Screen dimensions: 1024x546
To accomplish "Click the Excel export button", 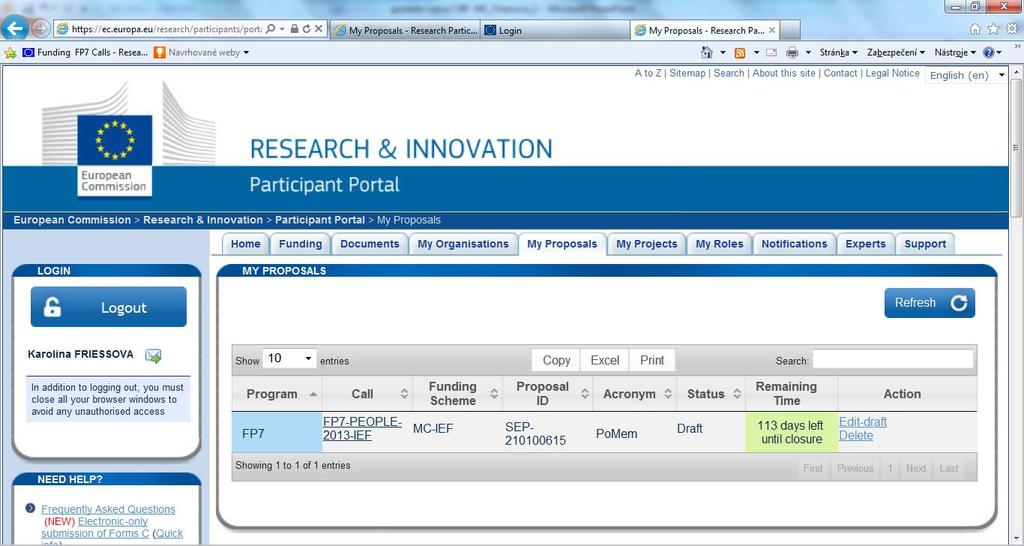I will [x=605, y=360].
